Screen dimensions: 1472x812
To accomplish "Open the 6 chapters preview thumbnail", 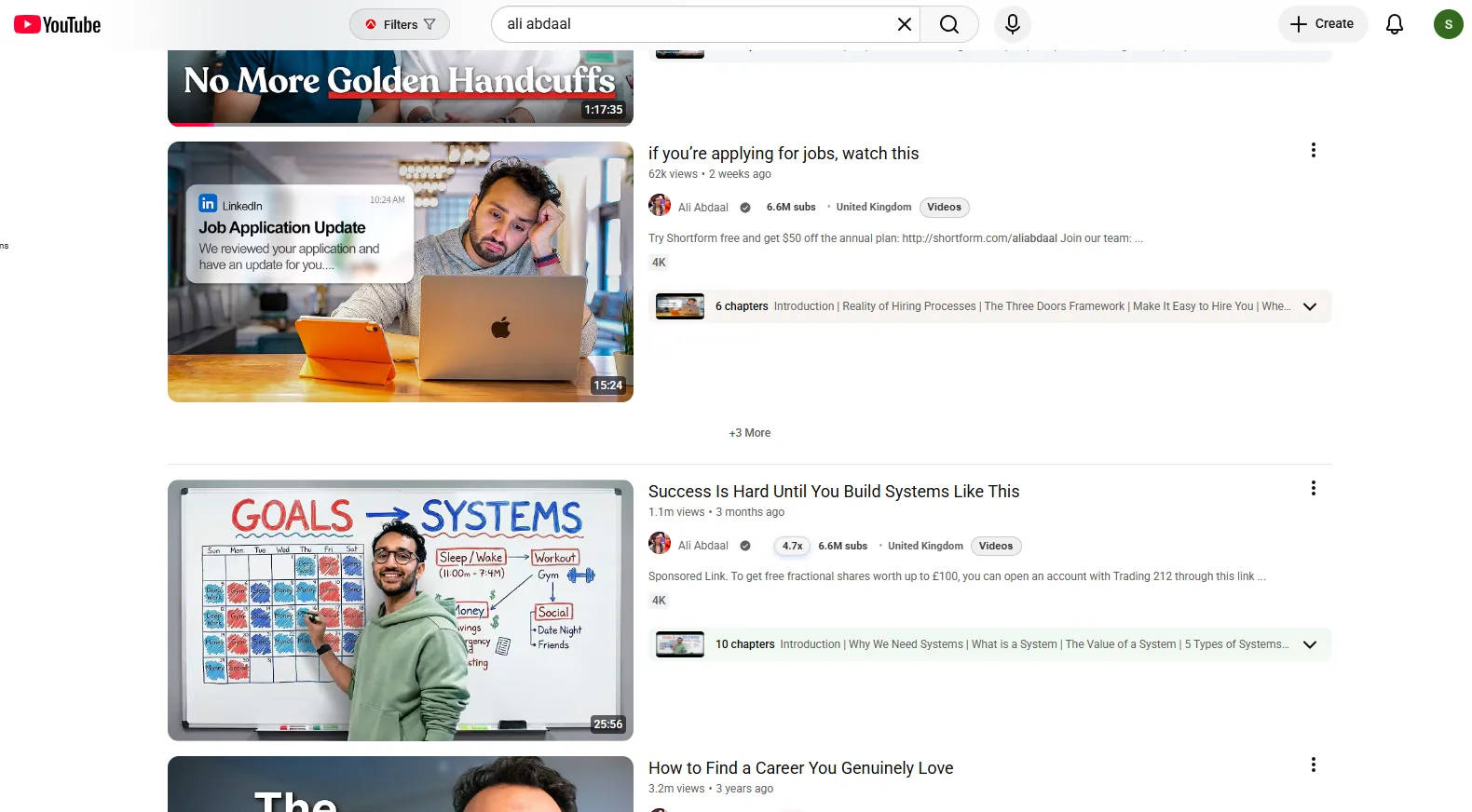I will point(680,306).
